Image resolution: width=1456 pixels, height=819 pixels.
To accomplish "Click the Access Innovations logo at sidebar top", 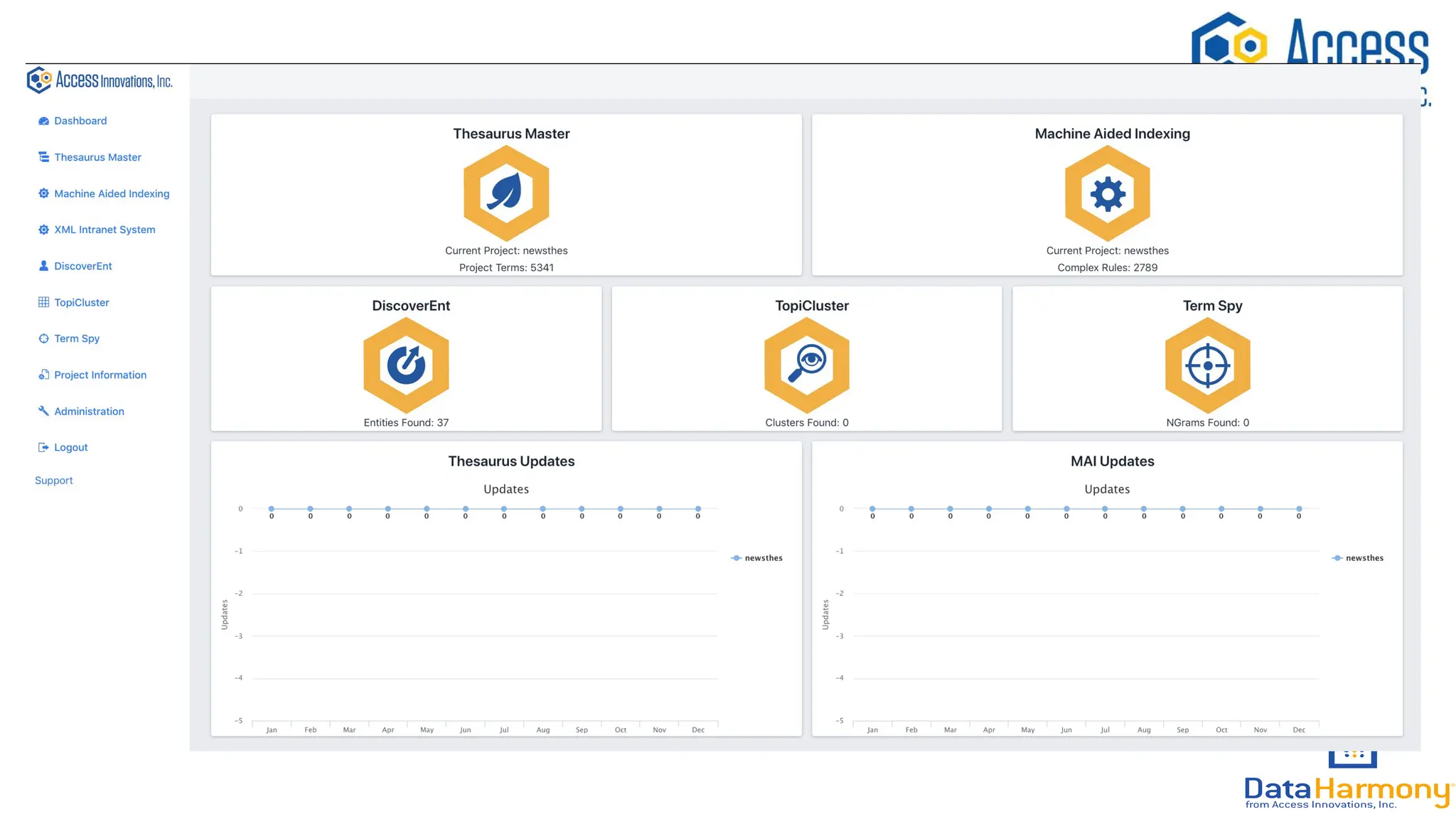I will click(x=100, y=80).
